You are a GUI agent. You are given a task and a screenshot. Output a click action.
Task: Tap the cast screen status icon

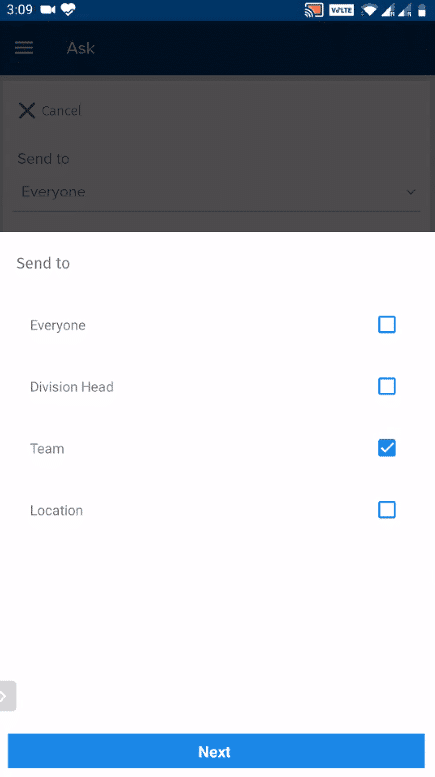coord(314,10)
